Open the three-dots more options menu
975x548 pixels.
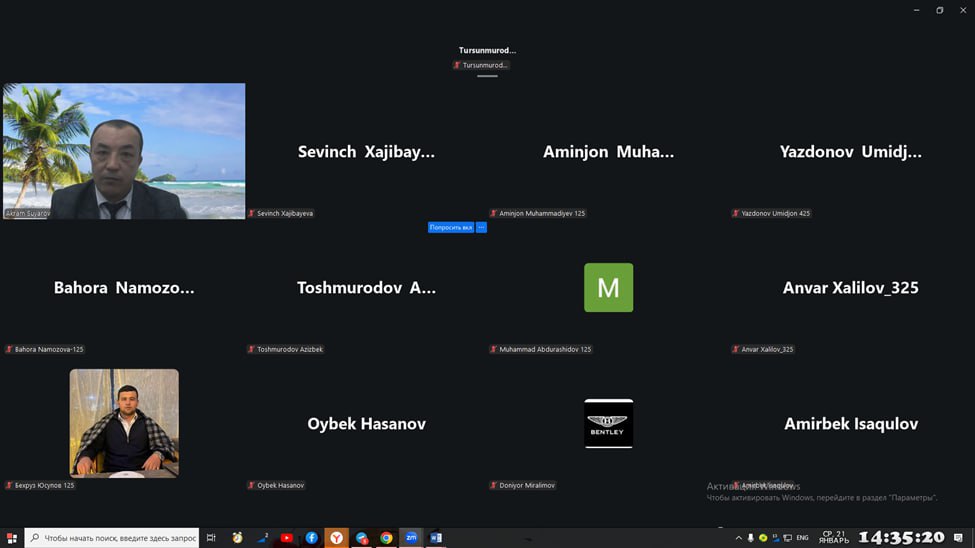(481, 228)
